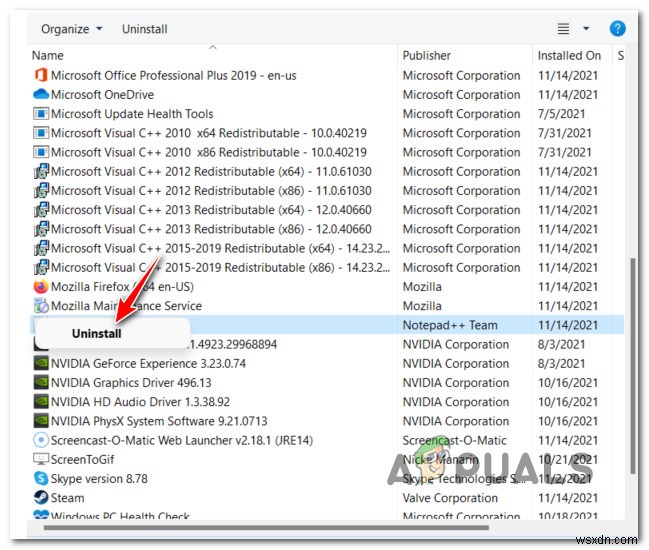Click Uninstall in the toolbar

point(144,29)
